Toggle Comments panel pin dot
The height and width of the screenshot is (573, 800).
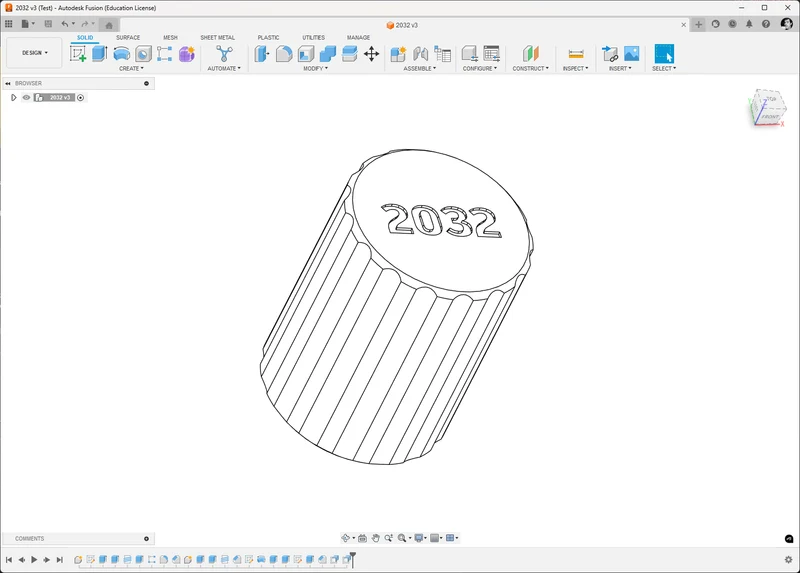[146, 538]
